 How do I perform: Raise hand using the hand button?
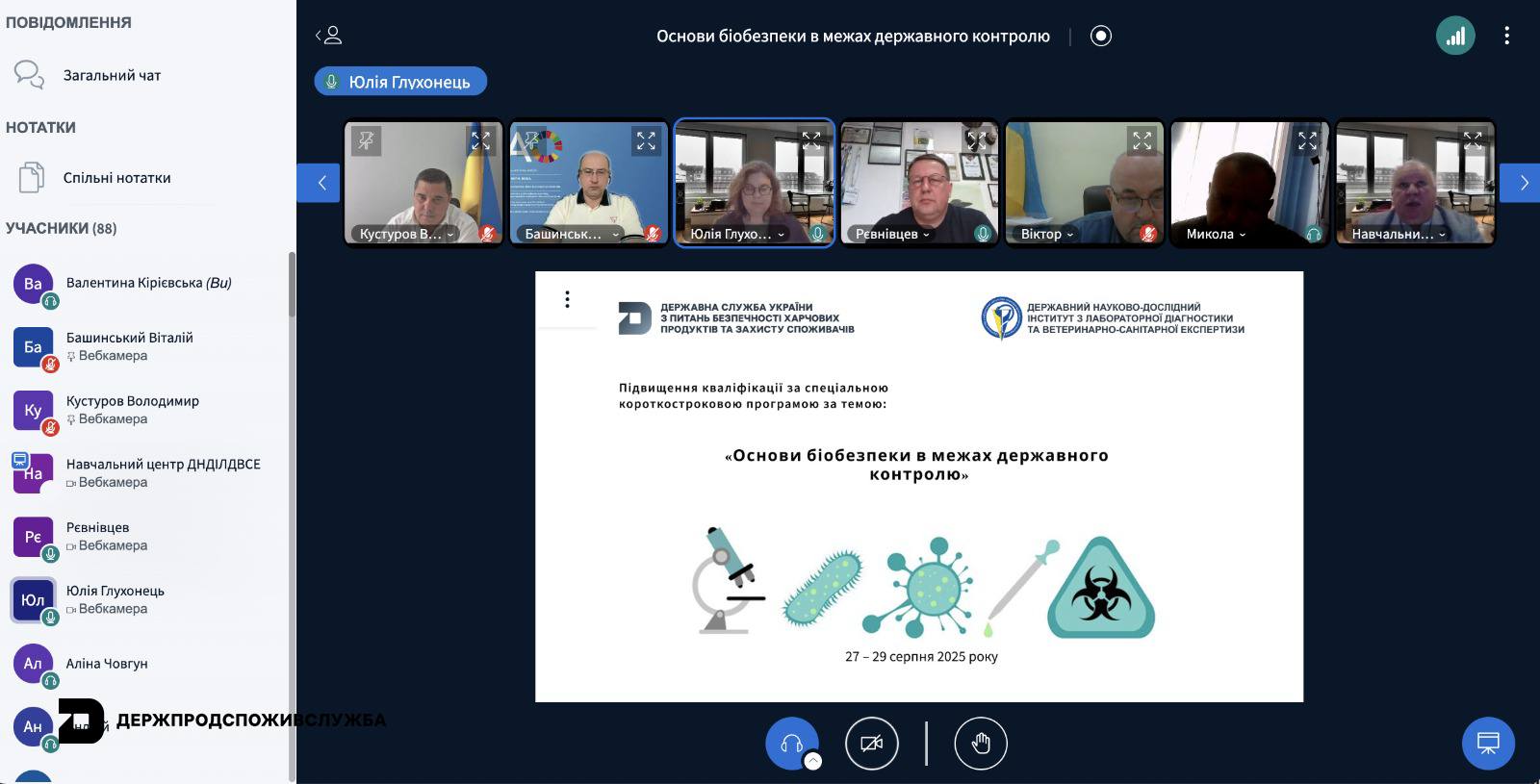[x=980, y=744]
